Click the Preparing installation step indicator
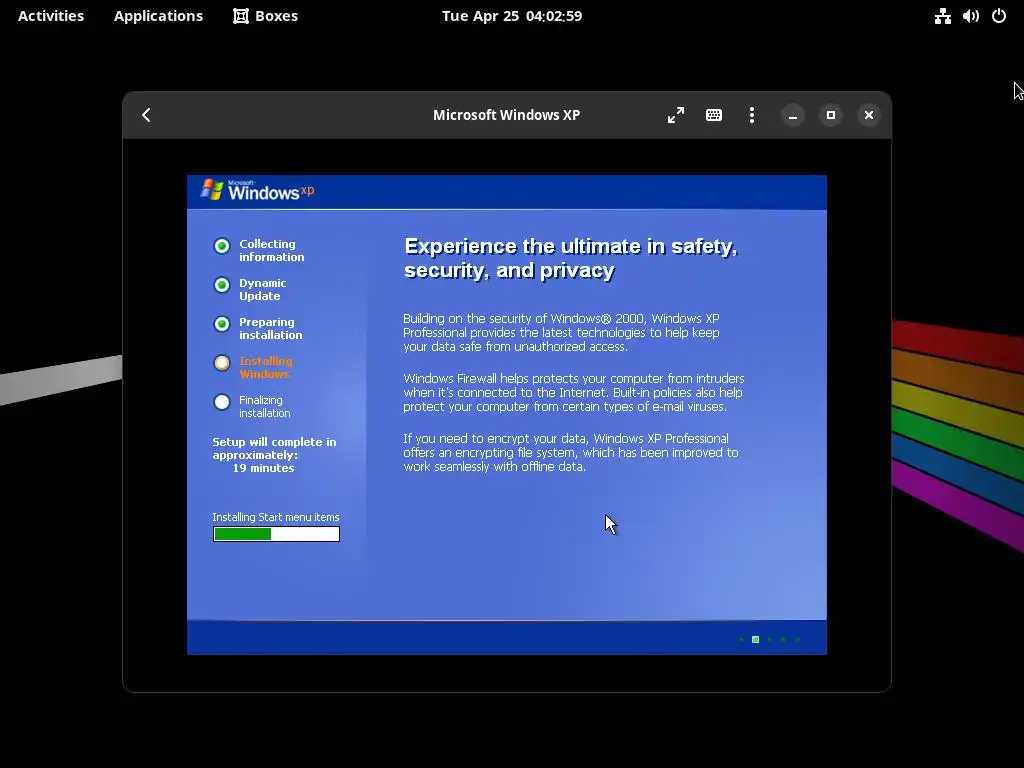1024x768 pixels. [x=222, y=325]
